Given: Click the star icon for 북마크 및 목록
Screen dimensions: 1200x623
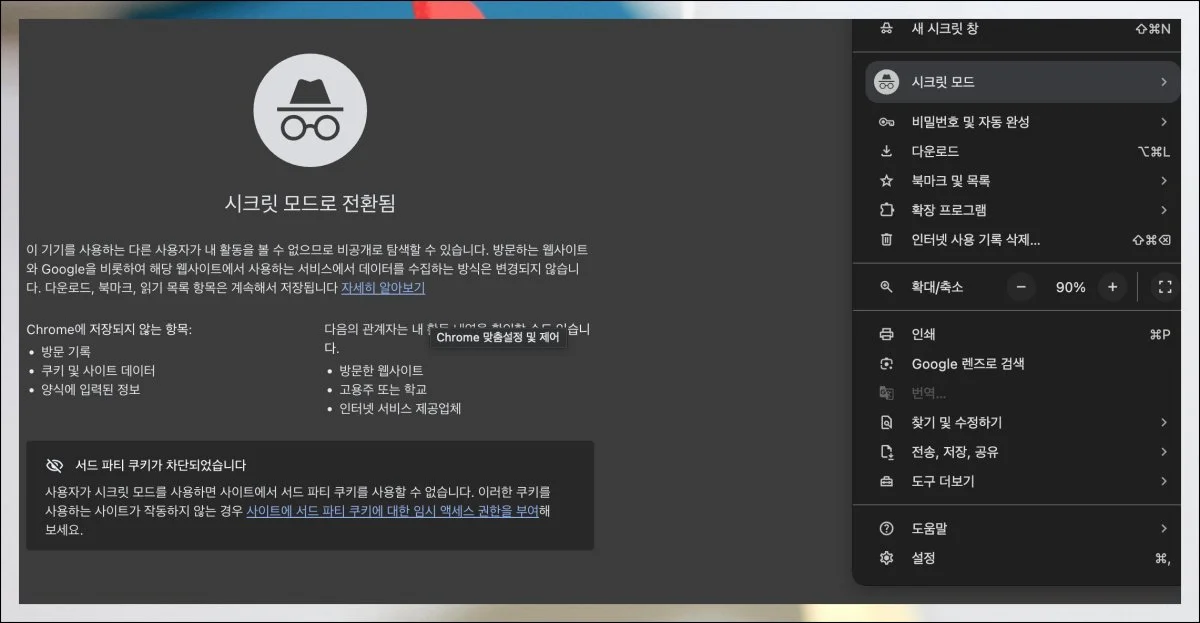Looking at the screenshot, I should tap(886, 181).
